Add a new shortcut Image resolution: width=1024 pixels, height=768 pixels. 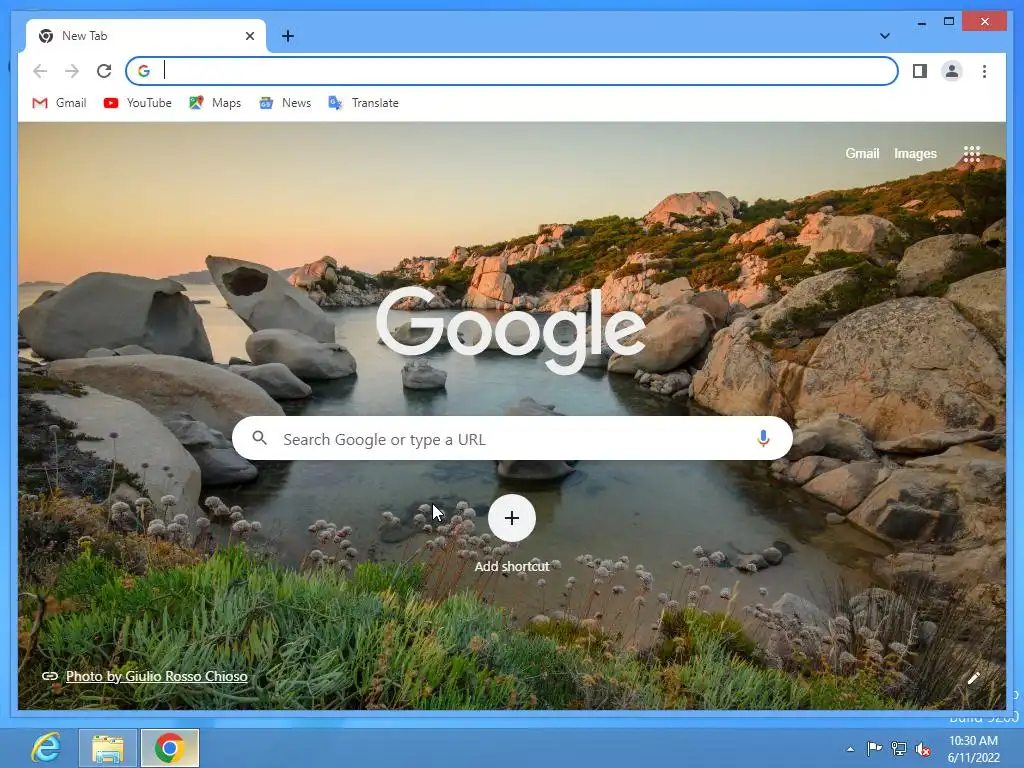click(512, 518)
